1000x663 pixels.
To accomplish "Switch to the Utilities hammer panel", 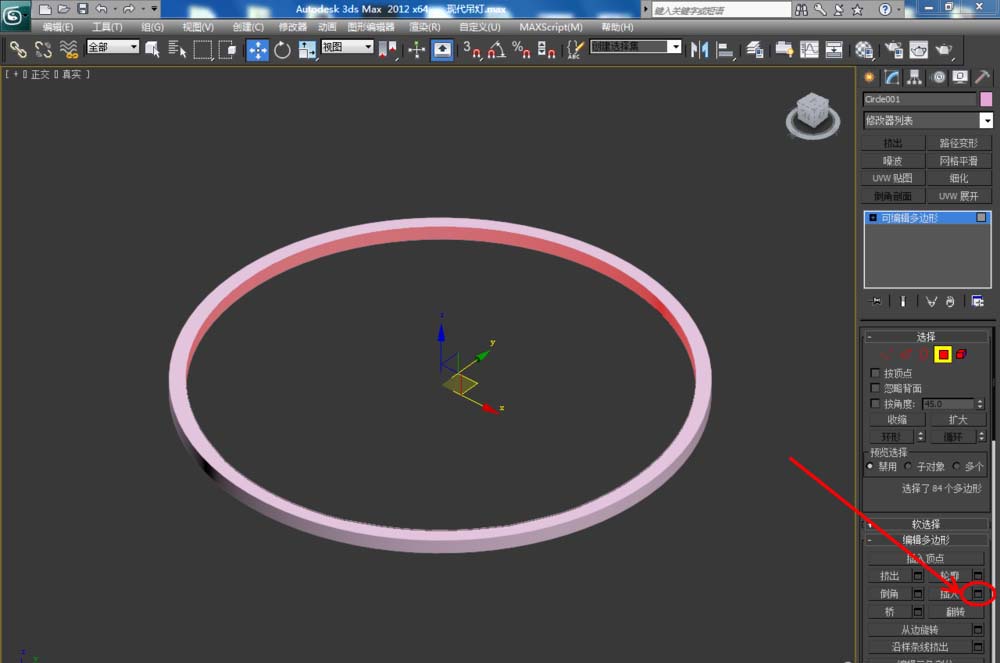I will pos(983,78).
